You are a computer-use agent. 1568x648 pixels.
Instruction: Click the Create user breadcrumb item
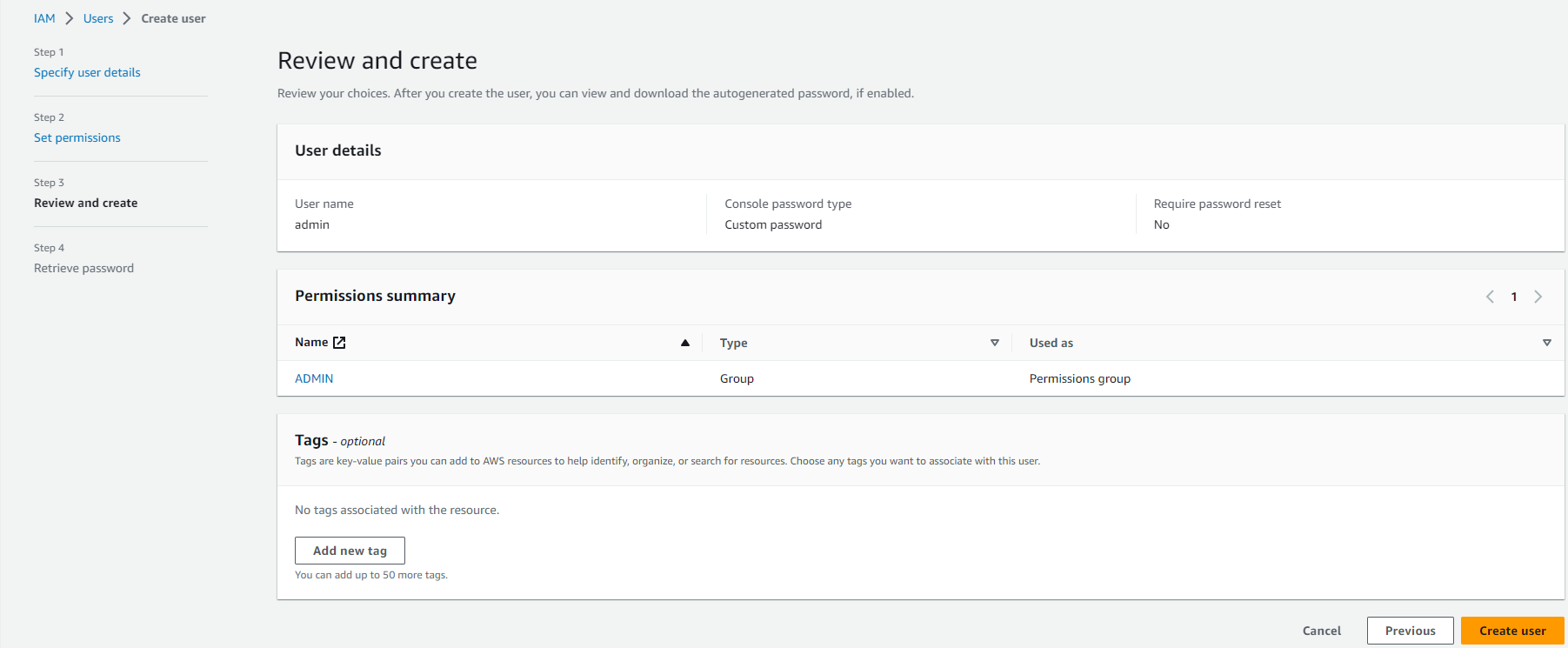(173, 18)
